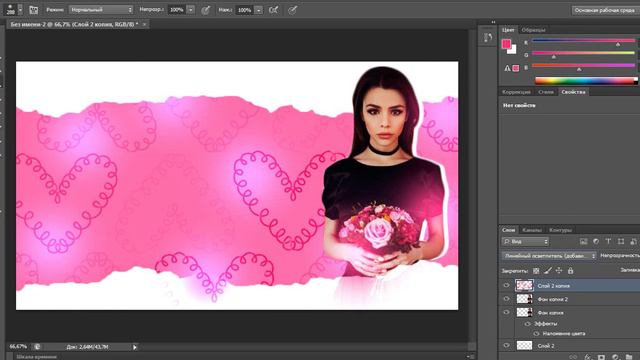Screen dimensions: 640x360
Task: Toggle pressure-for-opacity icon in options bar
Action: pyautogui.click(x=206, y=10)
